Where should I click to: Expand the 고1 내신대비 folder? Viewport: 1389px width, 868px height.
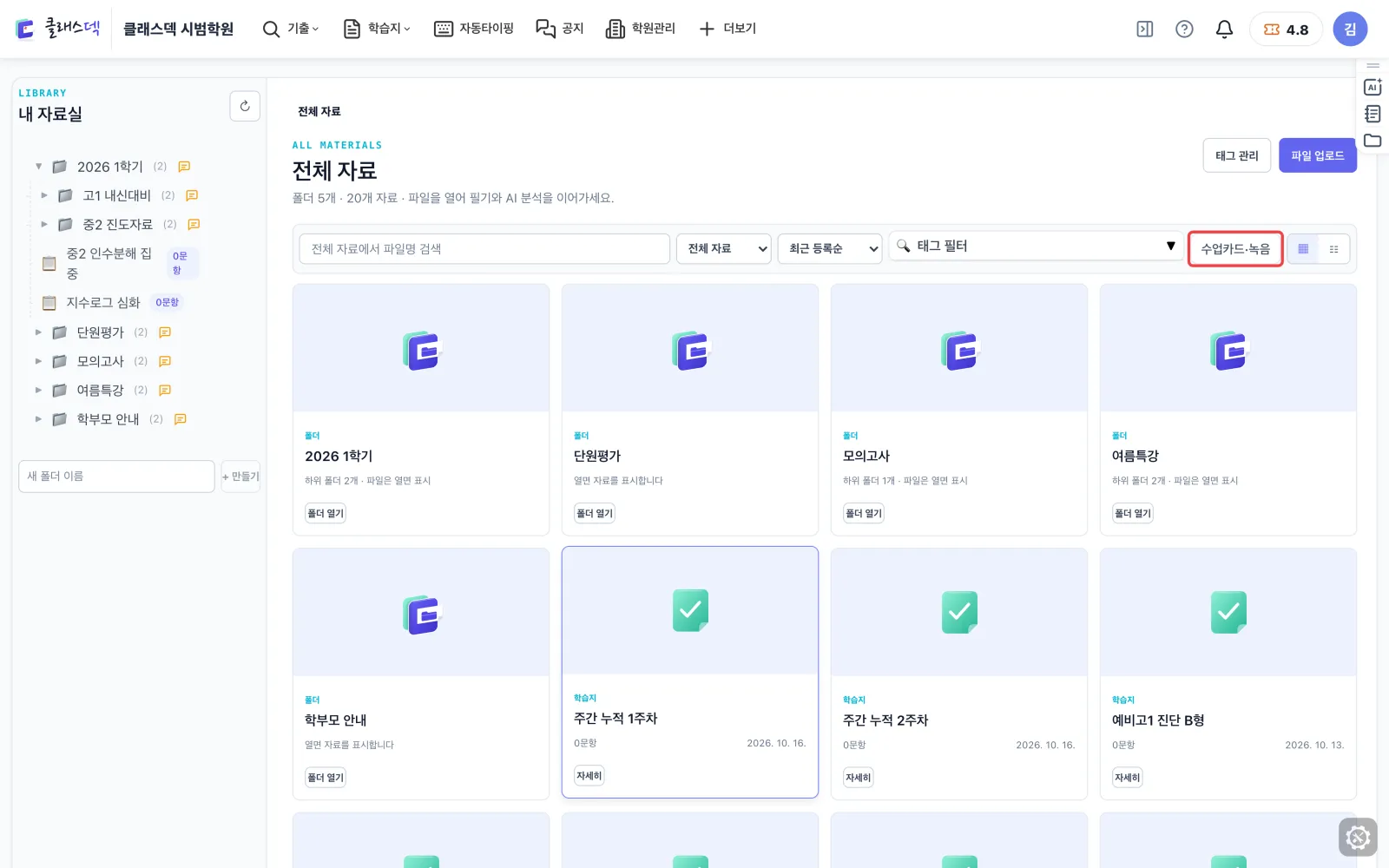click(x=44, y=196)
